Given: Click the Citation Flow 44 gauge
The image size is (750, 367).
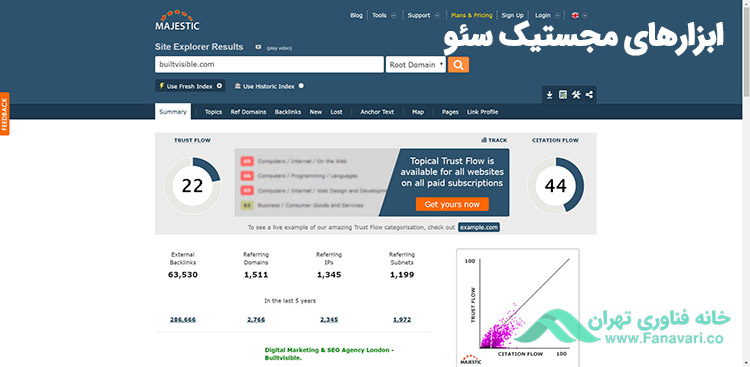Looking at the screenshot, I should coord(555,186).
